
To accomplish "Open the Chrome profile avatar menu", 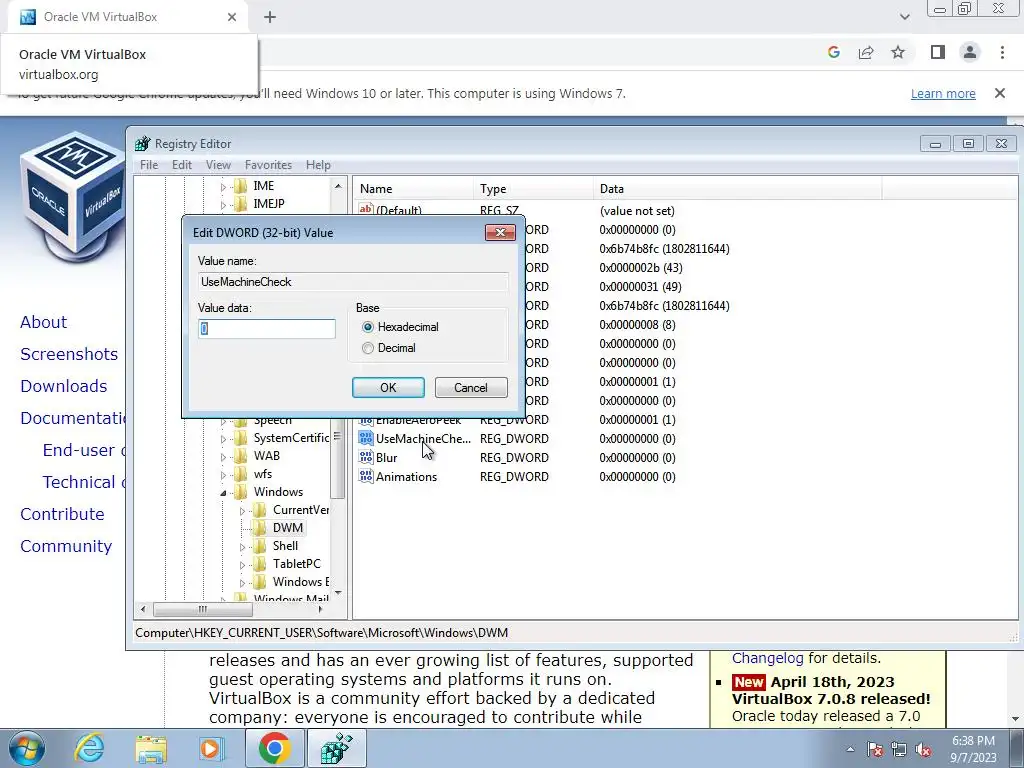I will (970, 52).
